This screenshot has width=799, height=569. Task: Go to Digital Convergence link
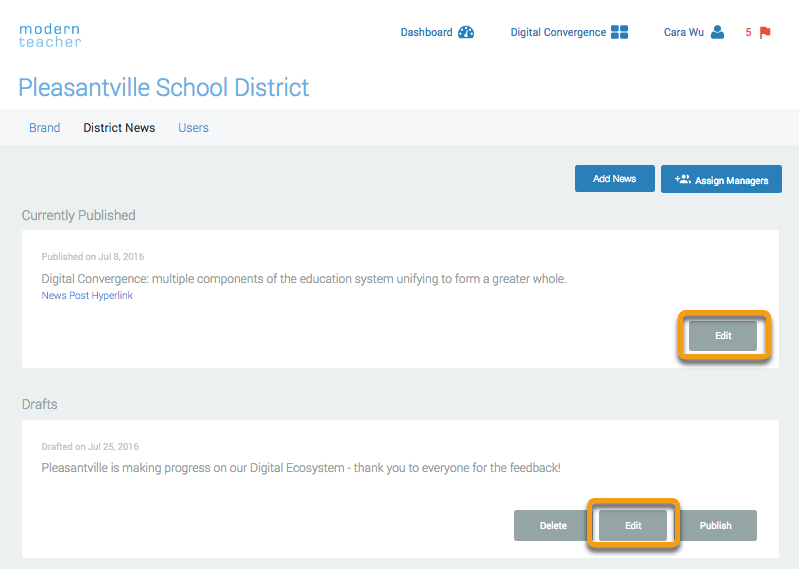(x=558, y=32)
